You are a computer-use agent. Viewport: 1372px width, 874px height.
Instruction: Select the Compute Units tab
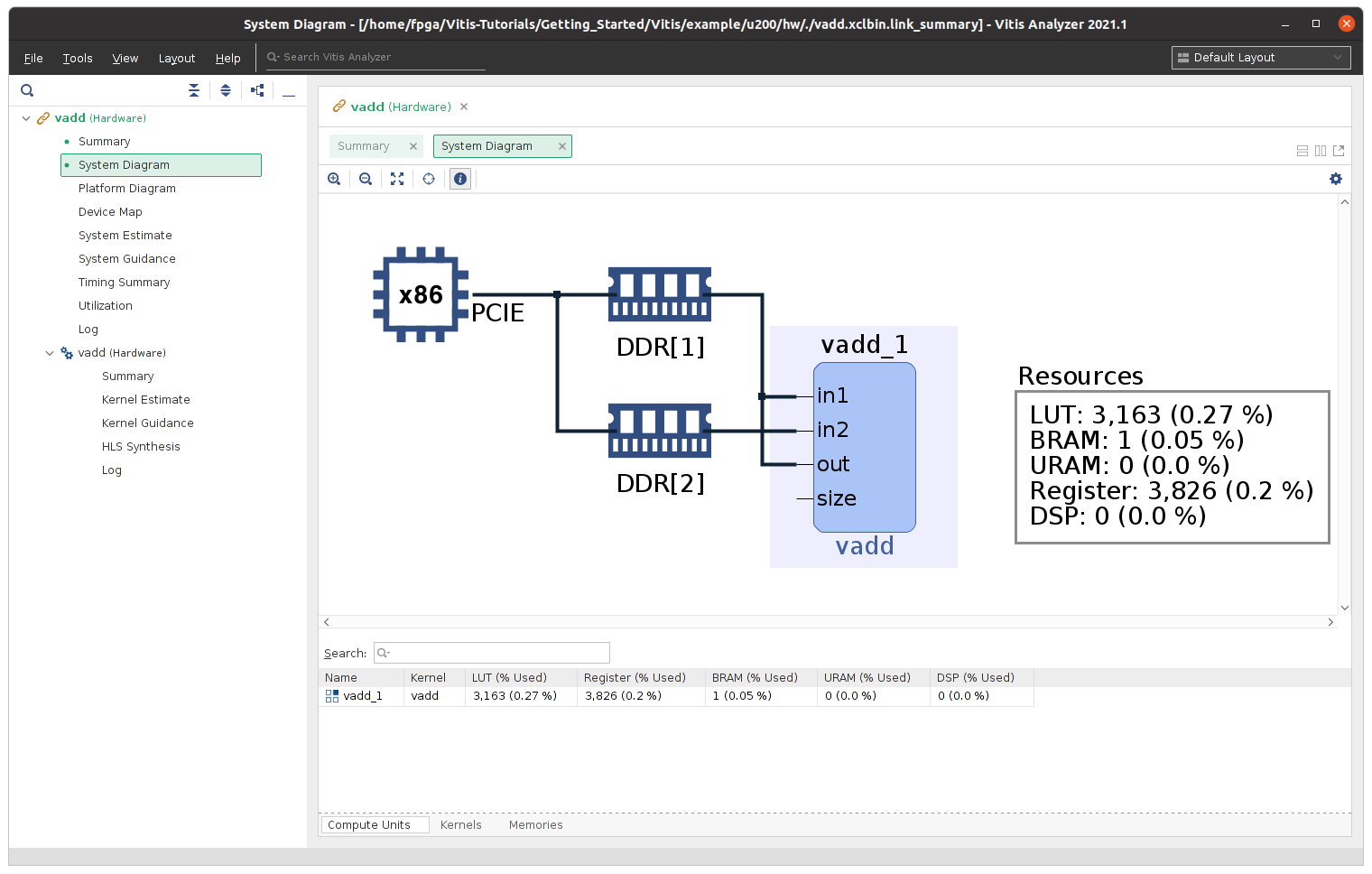pos(374,825)
